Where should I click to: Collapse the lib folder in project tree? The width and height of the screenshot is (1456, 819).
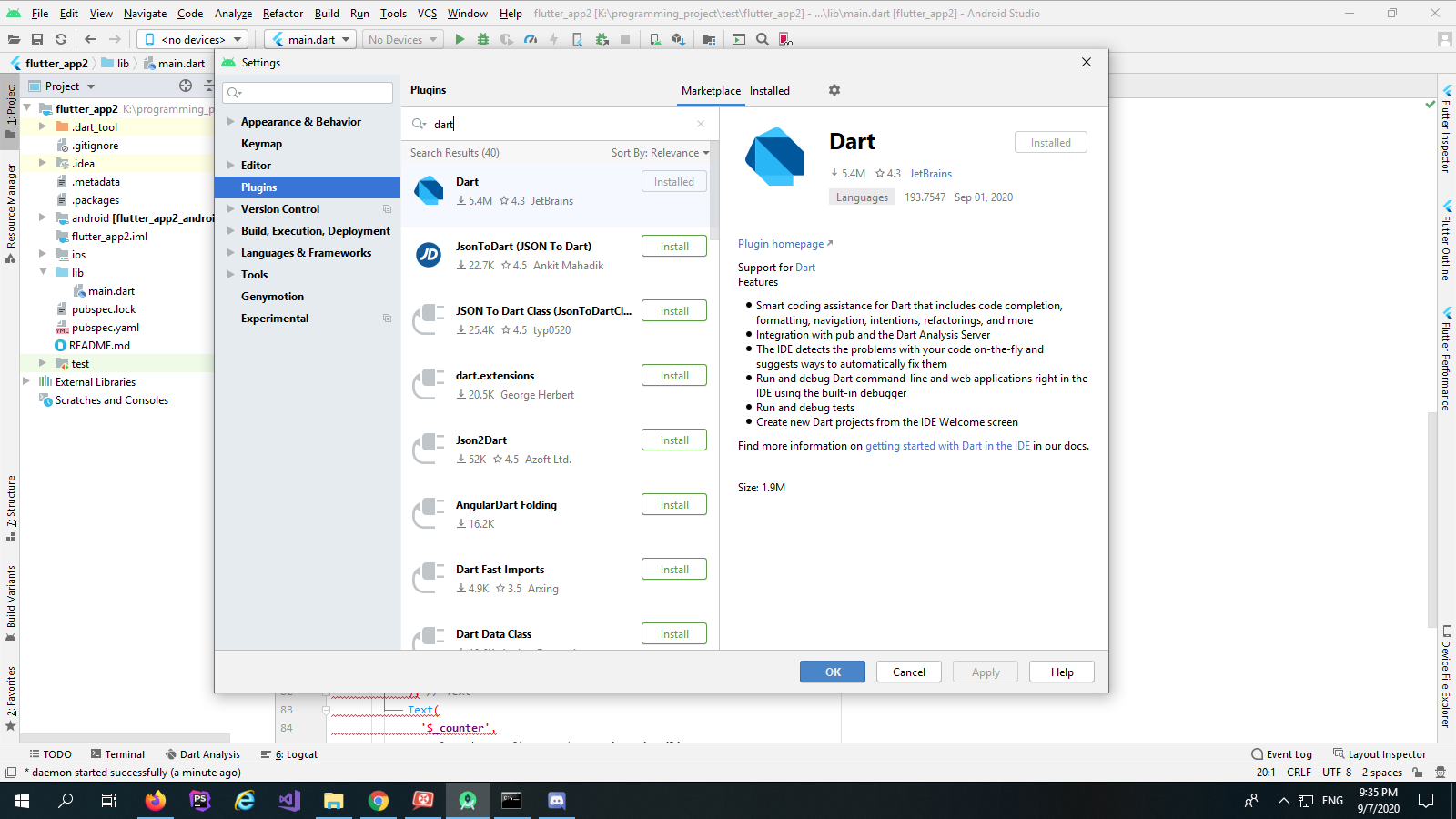coord(44,272)
